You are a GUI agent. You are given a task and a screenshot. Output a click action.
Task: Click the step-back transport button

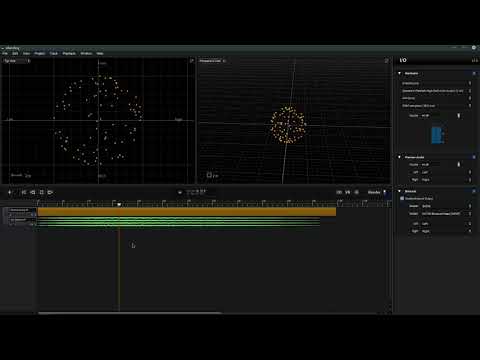33,192
